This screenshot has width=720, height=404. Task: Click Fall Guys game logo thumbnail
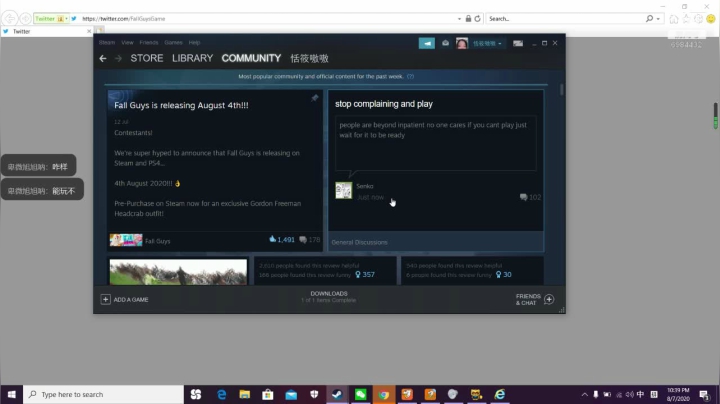click(126, 240)
